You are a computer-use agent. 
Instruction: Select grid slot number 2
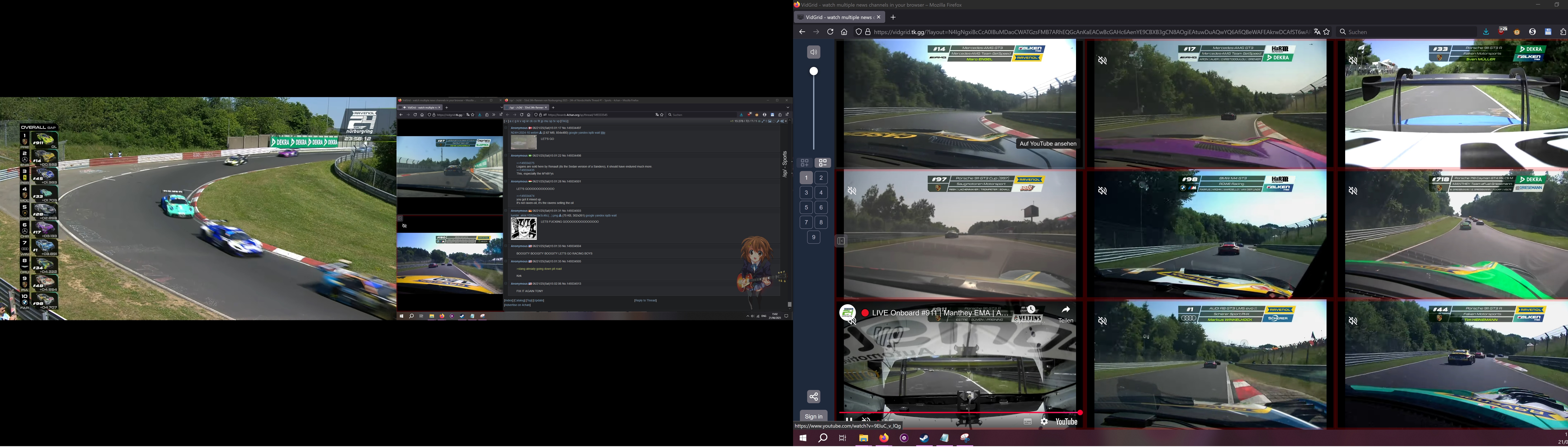click(821, 178)
